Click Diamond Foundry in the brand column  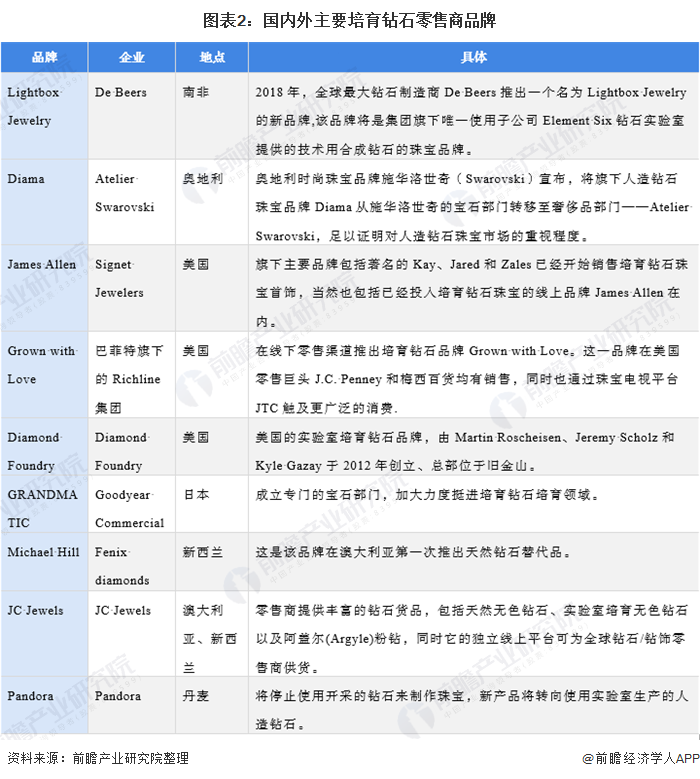(x=44, y=447)
